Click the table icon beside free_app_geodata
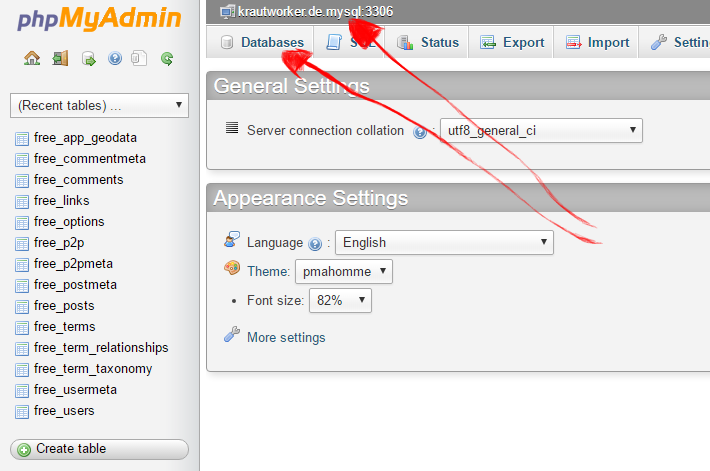Screen dimensions: 710x471 pos(22,139)
